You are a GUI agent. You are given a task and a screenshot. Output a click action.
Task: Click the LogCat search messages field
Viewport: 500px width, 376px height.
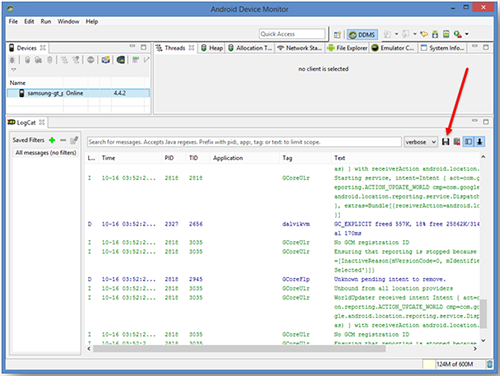tap(244, 142)
